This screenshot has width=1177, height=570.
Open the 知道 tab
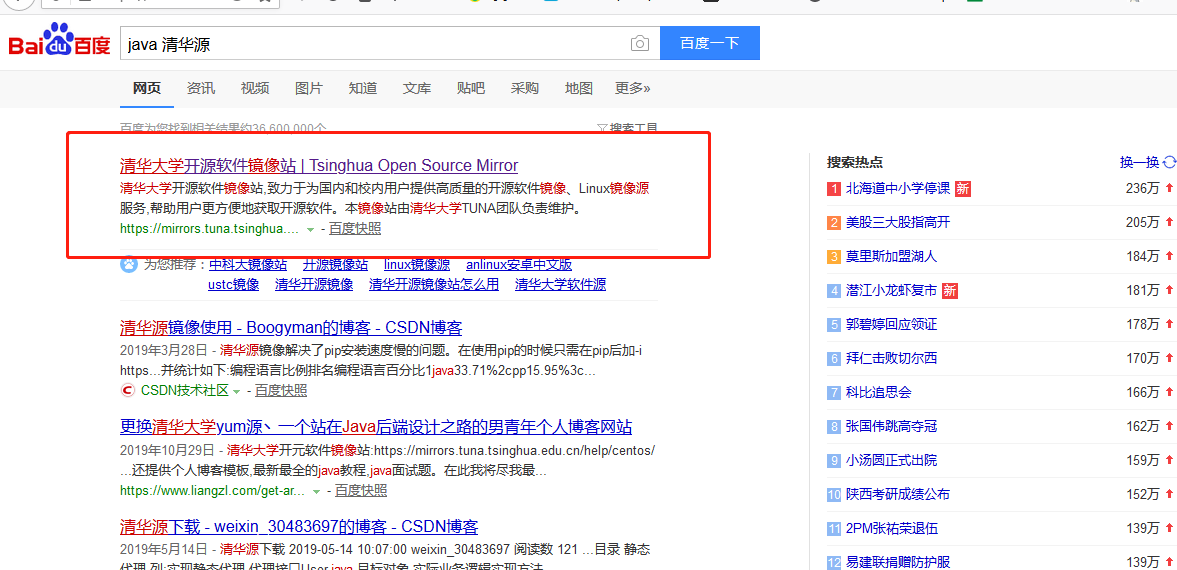363,89
